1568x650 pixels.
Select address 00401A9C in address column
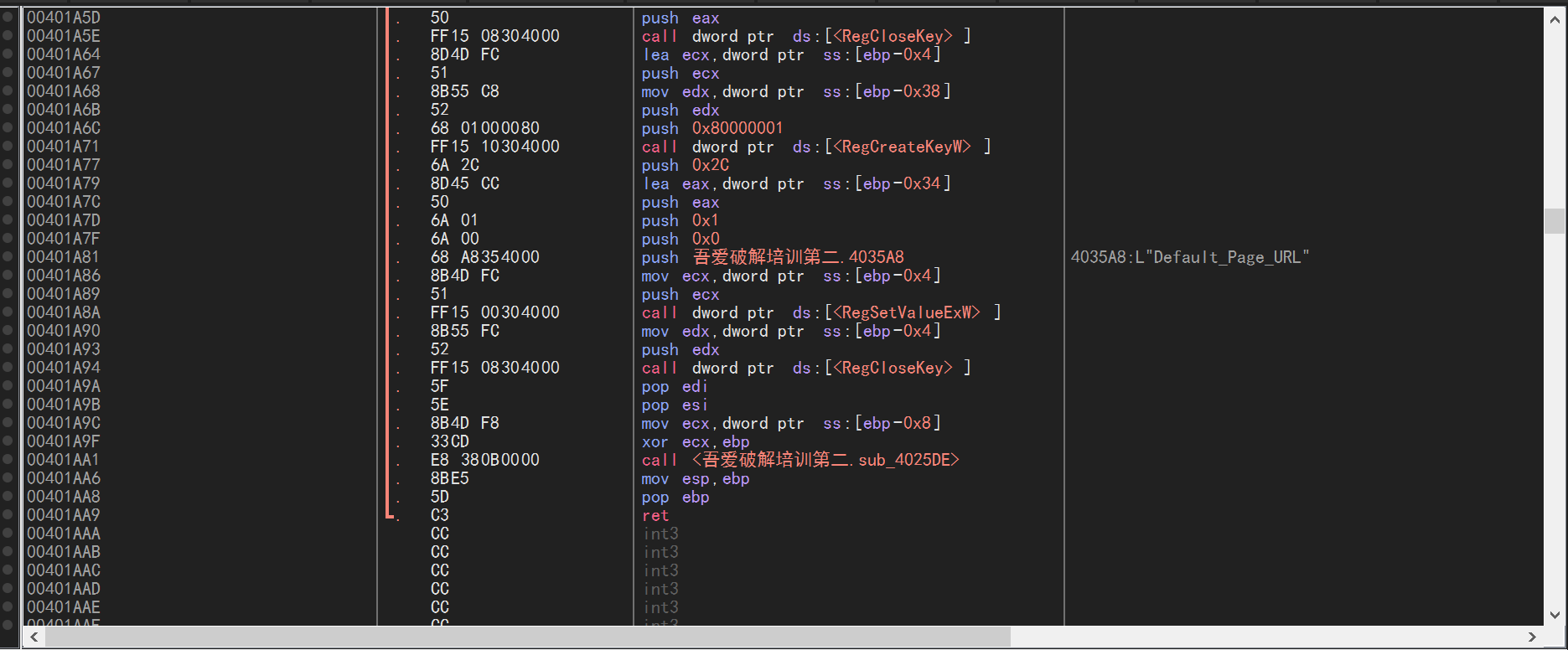(64, 423)
